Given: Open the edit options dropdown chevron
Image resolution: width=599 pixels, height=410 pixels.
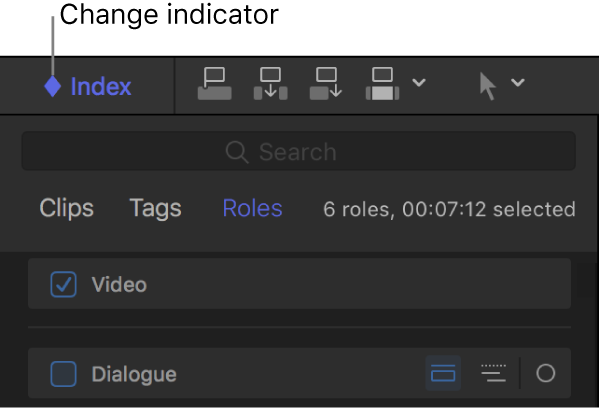Looking at the screenshot, I should (x=419, y=82).
